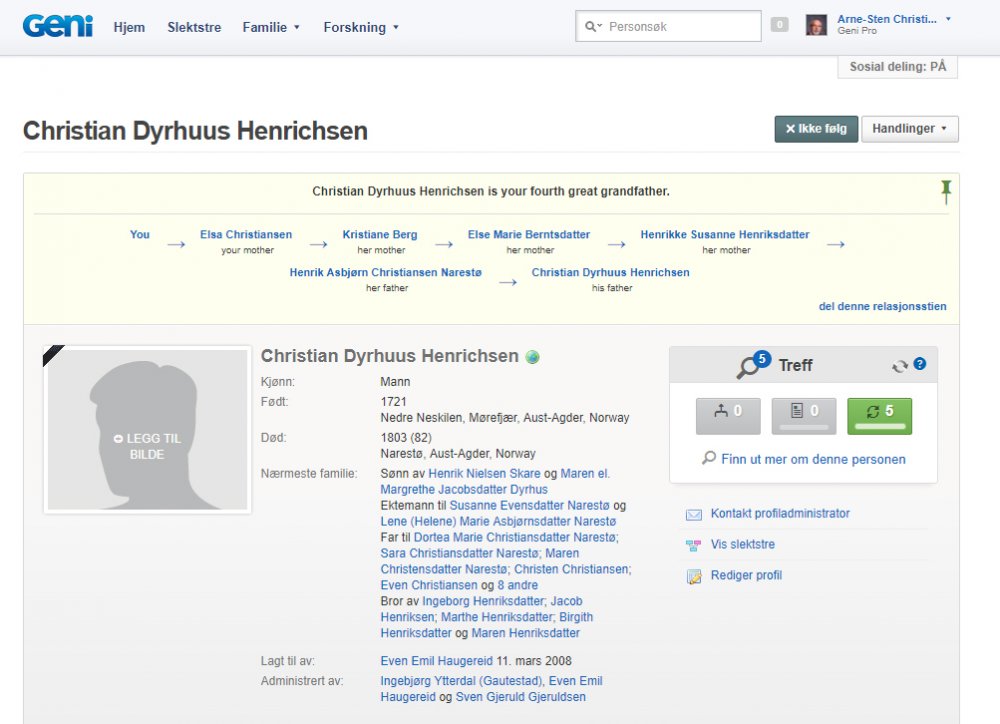Click Rediger profil link

(x=746, y=576)
